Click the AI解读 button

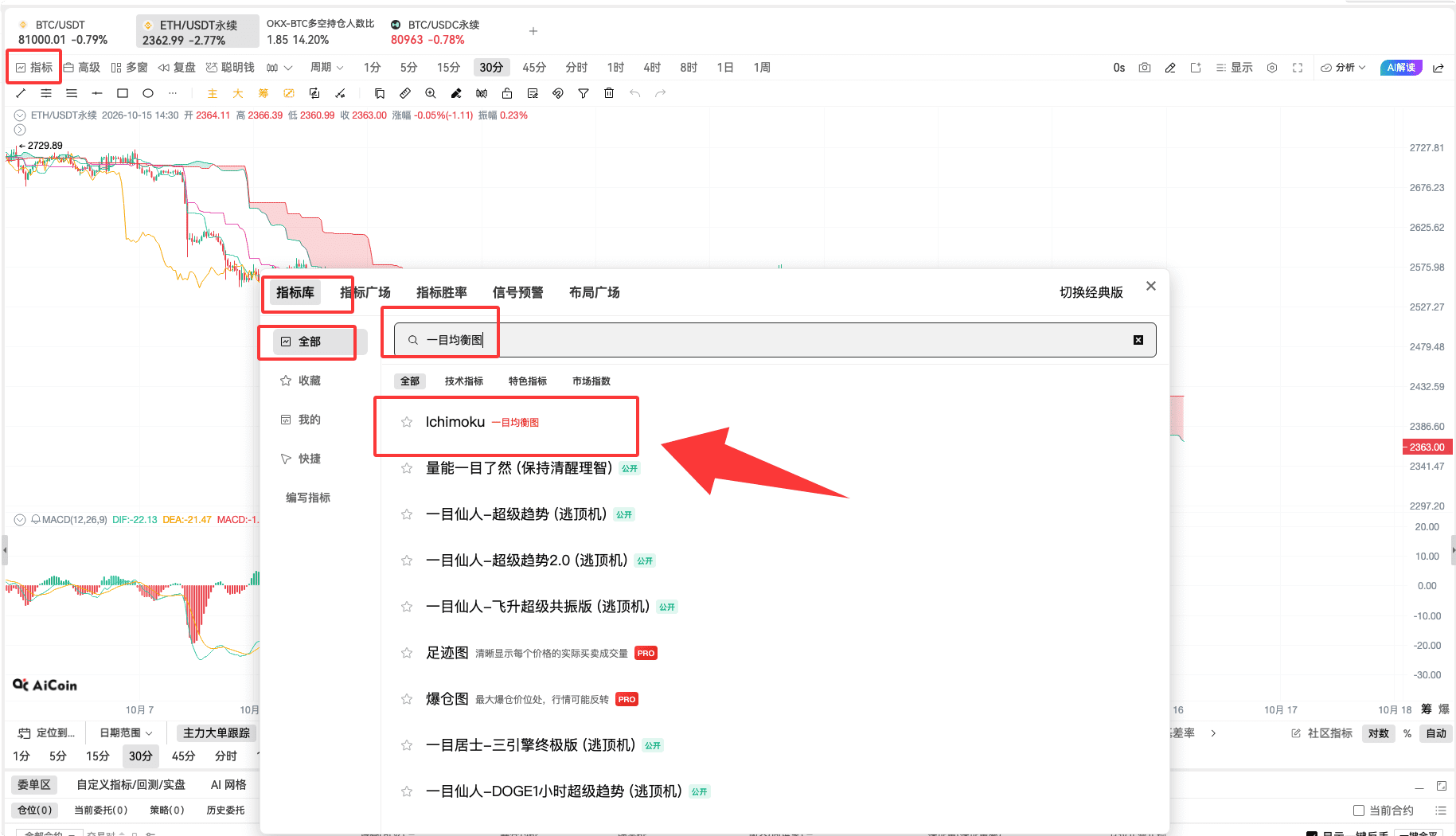pos(1401,68)
